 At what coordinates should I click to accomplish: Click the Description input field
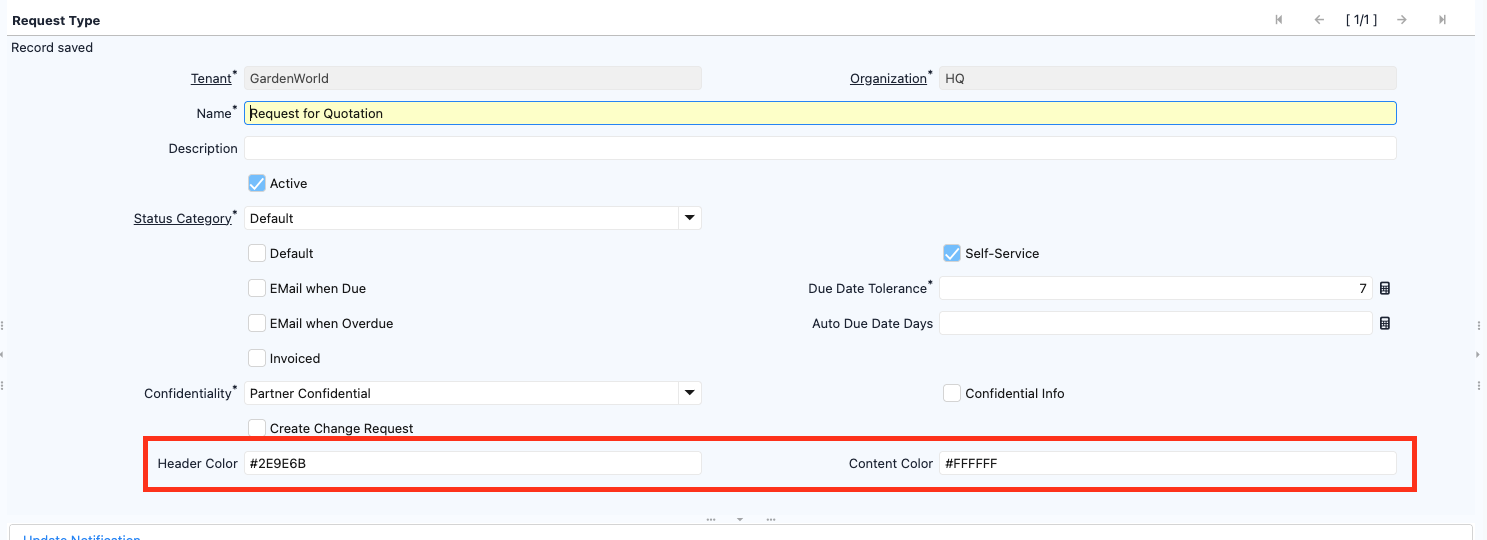pyautogui.click(x=820, y=148)
